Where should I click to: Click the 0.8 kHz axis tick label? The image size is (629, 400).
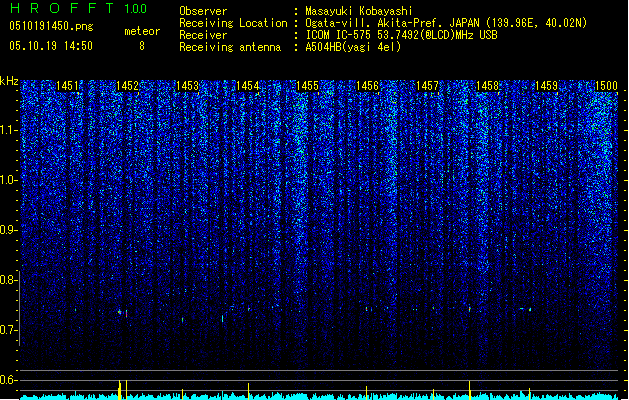[x=8, y=280]
